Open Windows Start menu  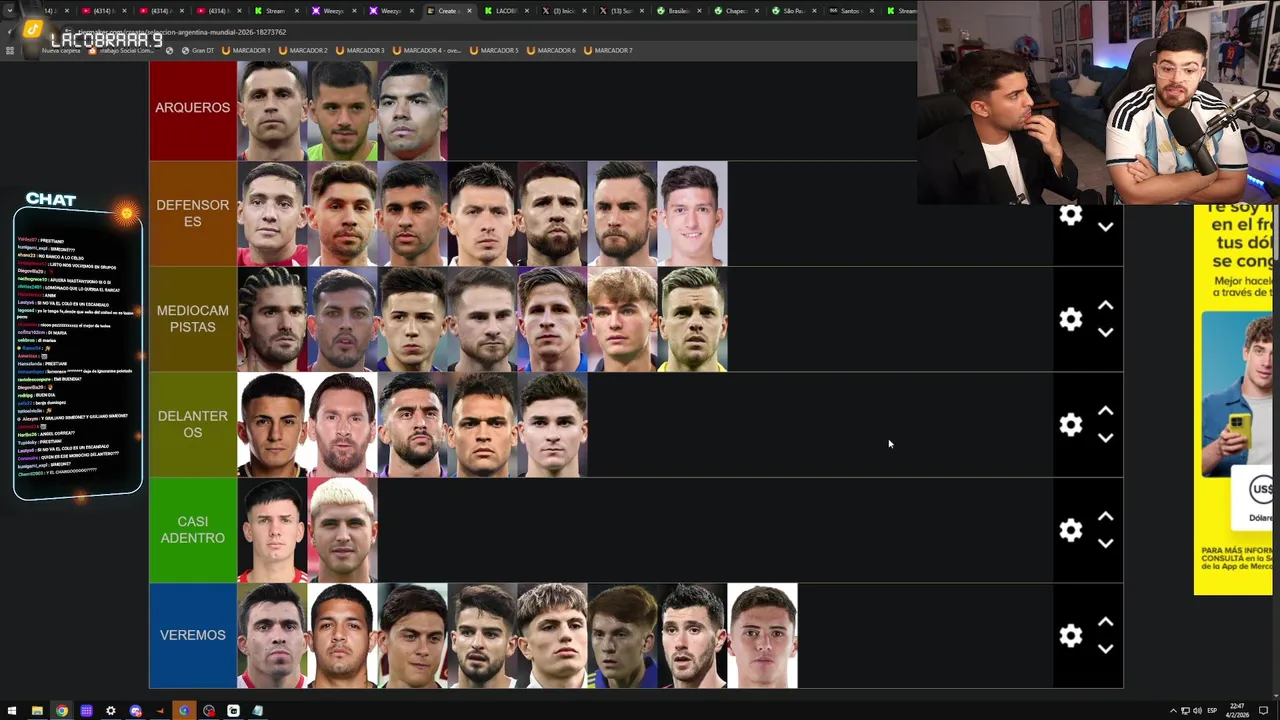point(12,711)
